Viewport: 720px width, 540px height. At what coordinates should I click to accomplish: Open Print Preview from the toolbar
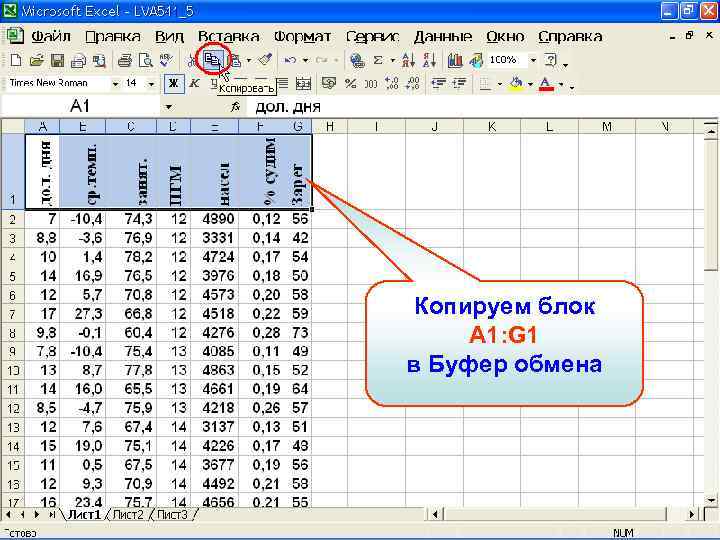click(146, 60)
